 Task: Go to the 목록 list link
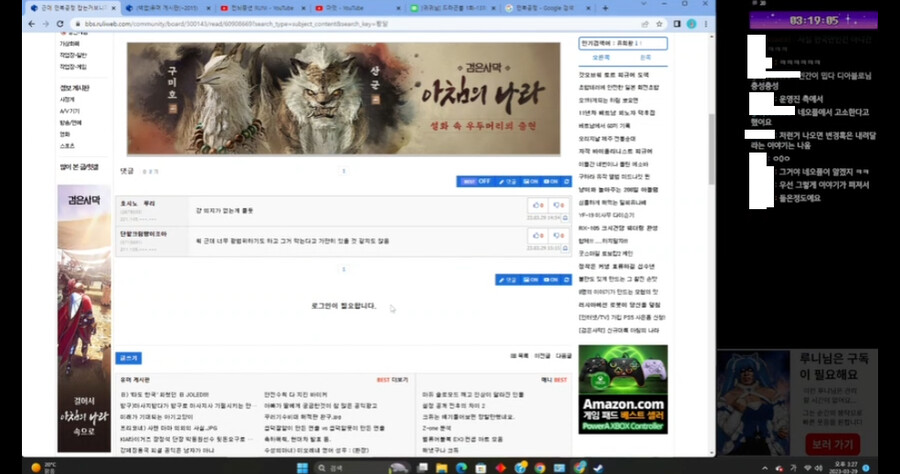519,356
